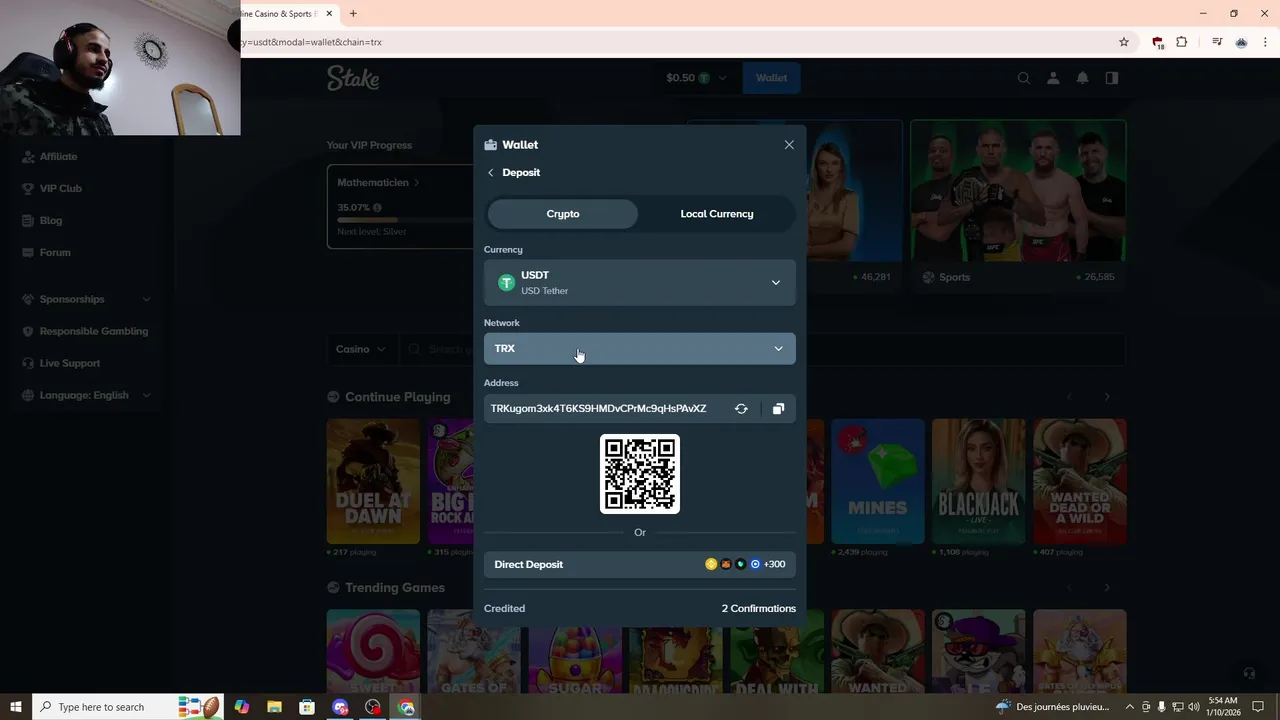Click the 2 Confirmations text
The height and width of the screenshot is (720, 1280).
point(759,608)
